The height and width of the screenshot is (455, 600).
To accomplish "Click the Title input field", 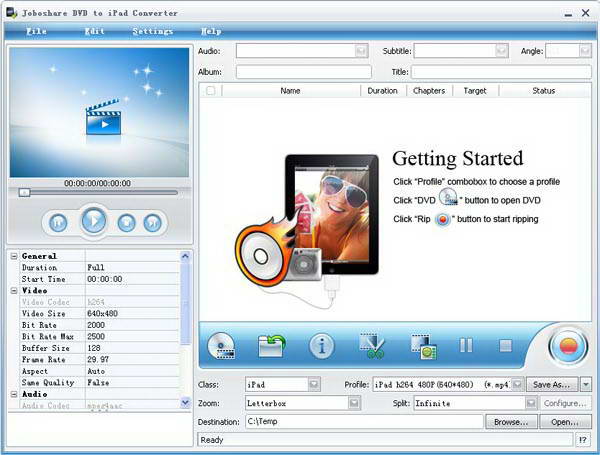I will 501,72.
